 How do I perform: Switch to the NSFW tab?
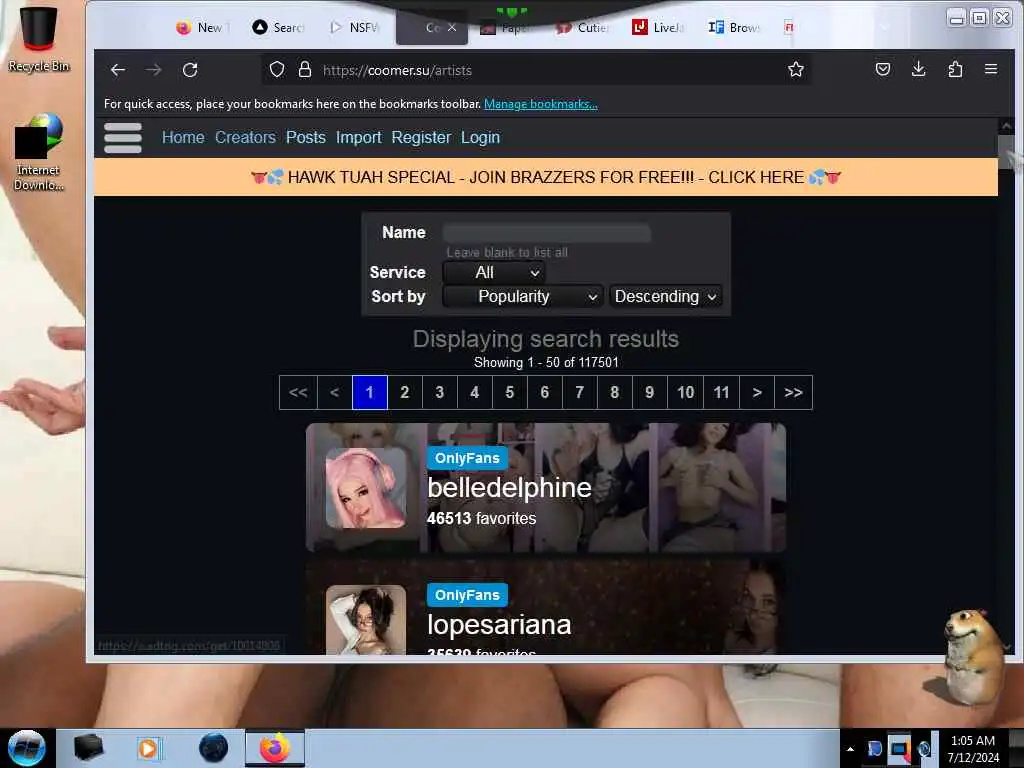(355, 27)
